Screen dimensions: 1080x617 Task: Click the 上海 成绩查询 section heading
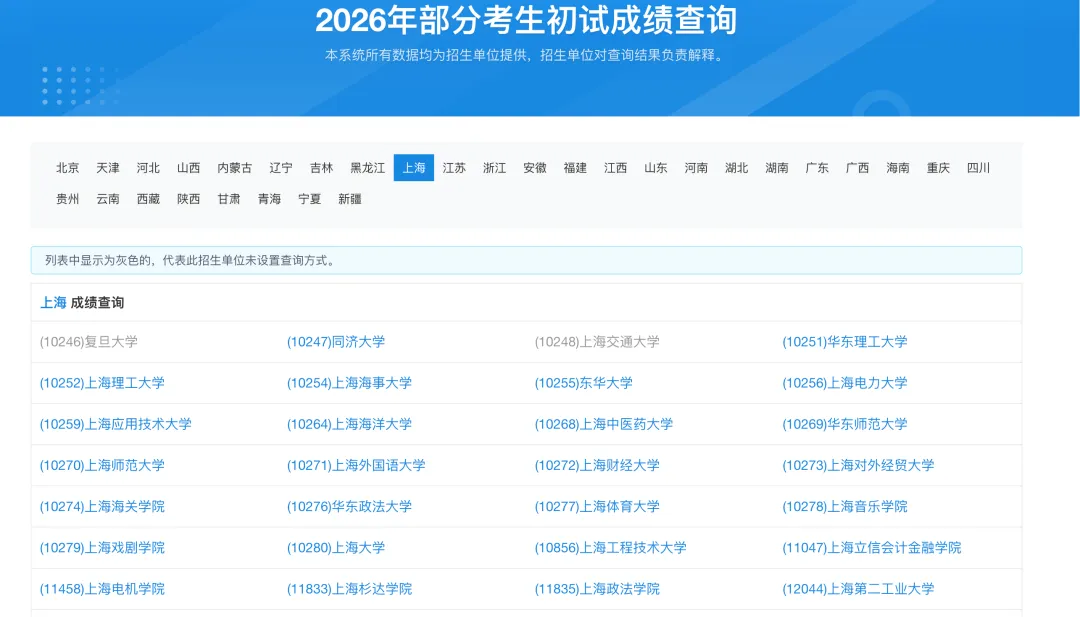click(82, 303)
